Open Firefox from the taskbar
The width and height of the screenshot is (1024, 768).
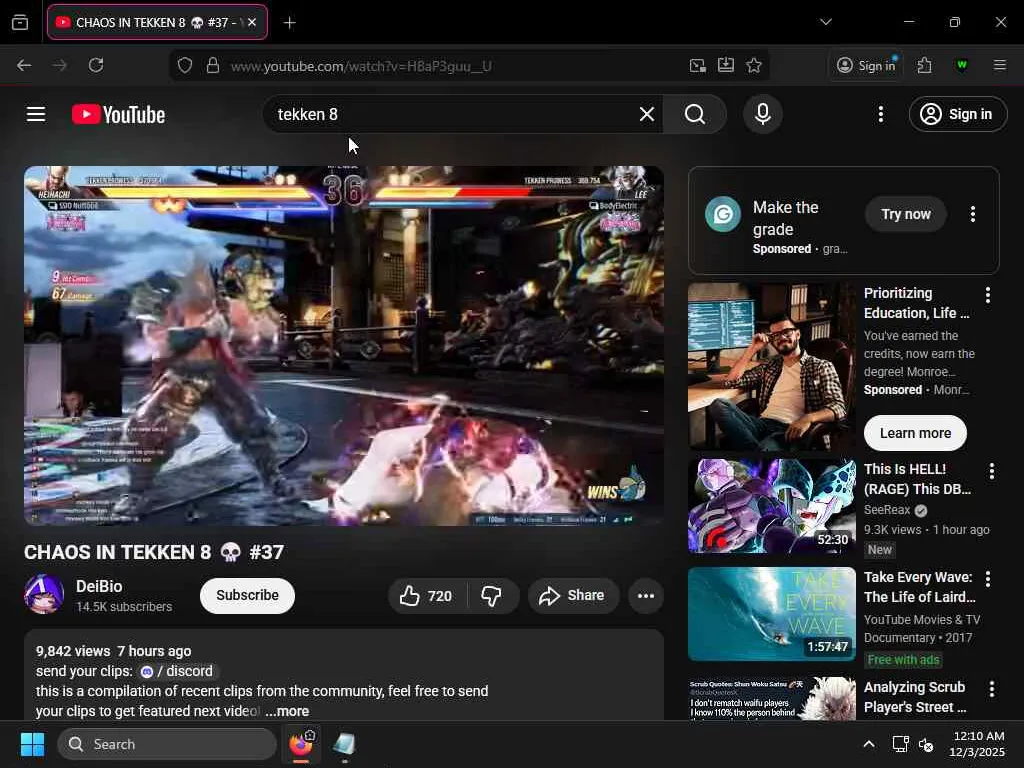(301, 744)
